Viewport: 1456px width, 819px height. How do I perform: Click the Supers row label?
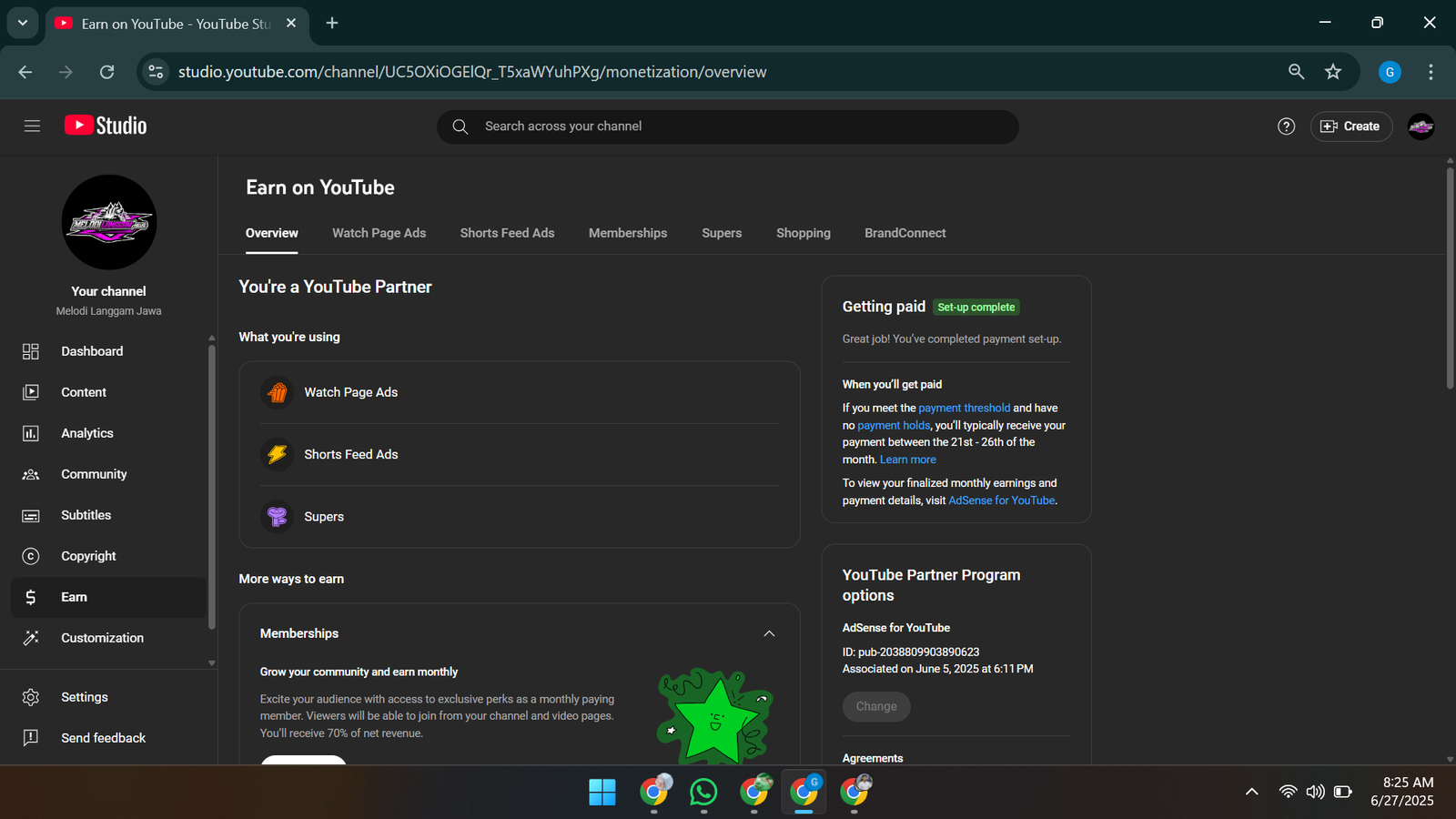tap(324, 517)
